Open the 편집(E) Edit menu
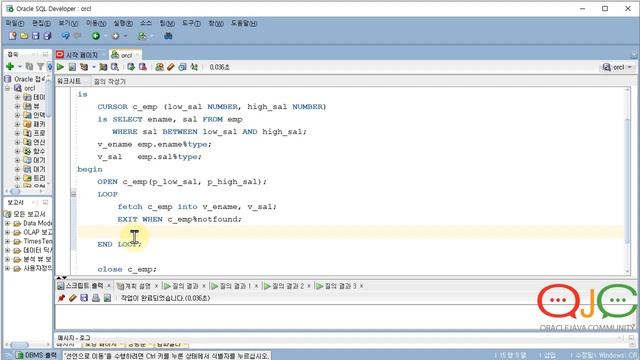Screen dimensions: 640x360 click(41, 23)
